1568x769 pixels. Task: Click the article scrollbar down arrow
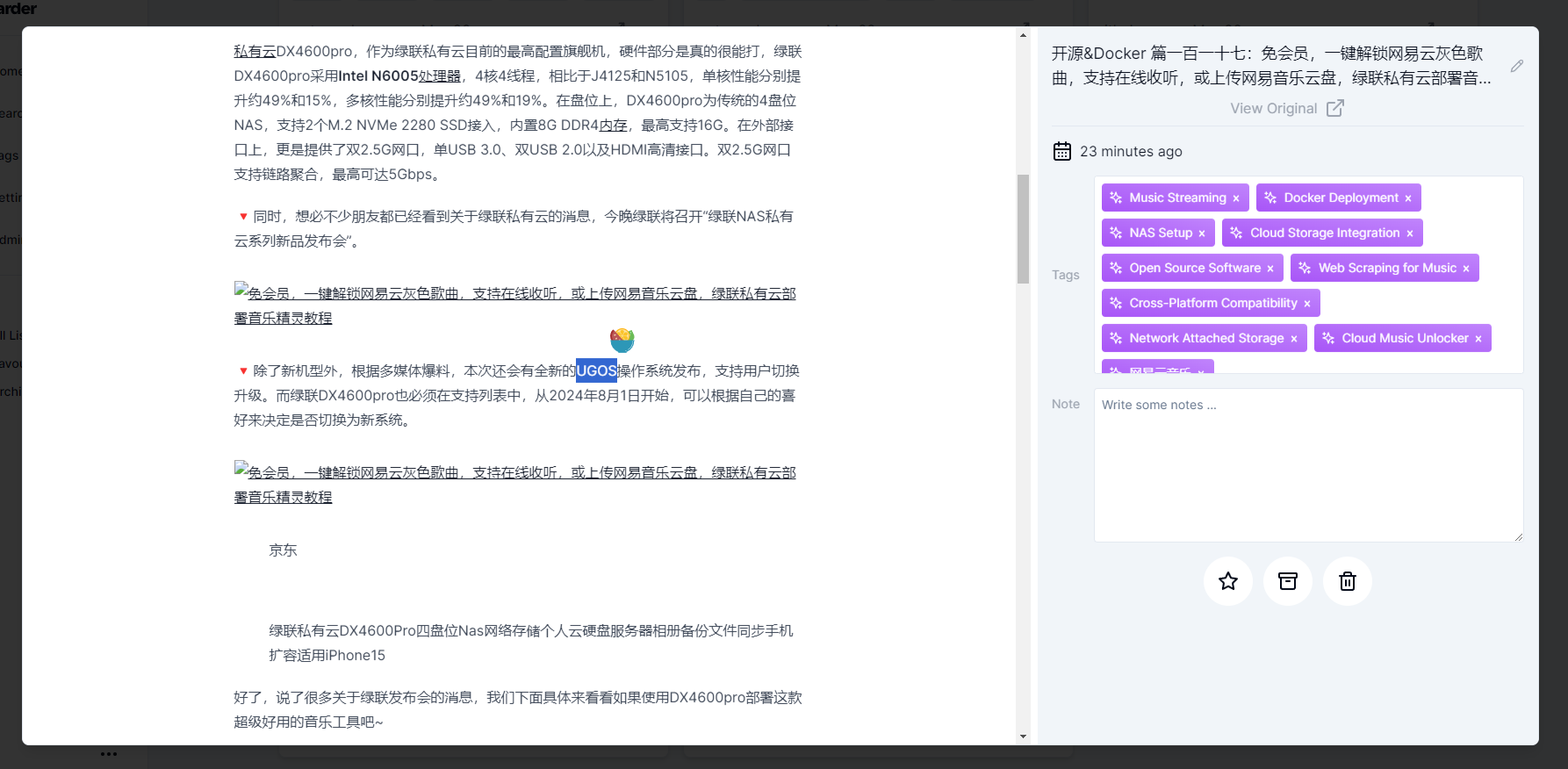point(1023,737)
